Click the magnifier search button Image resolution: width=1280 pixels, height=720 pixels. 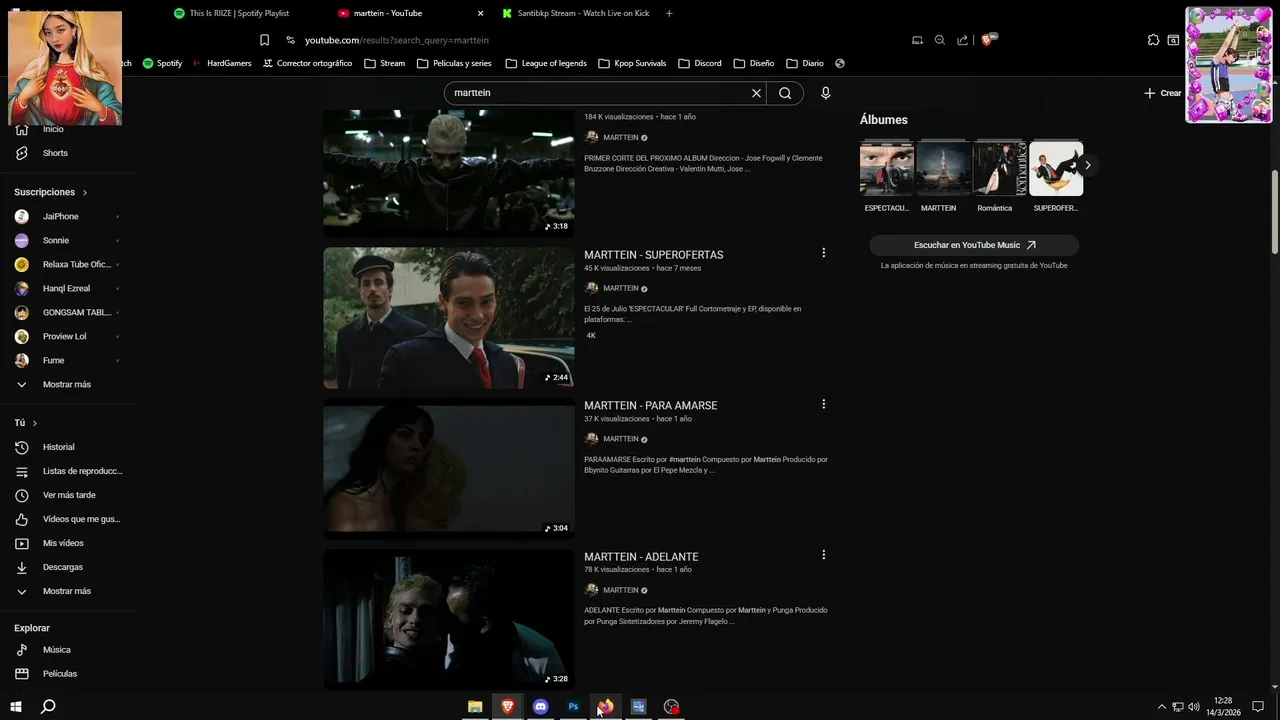point(785,93)
